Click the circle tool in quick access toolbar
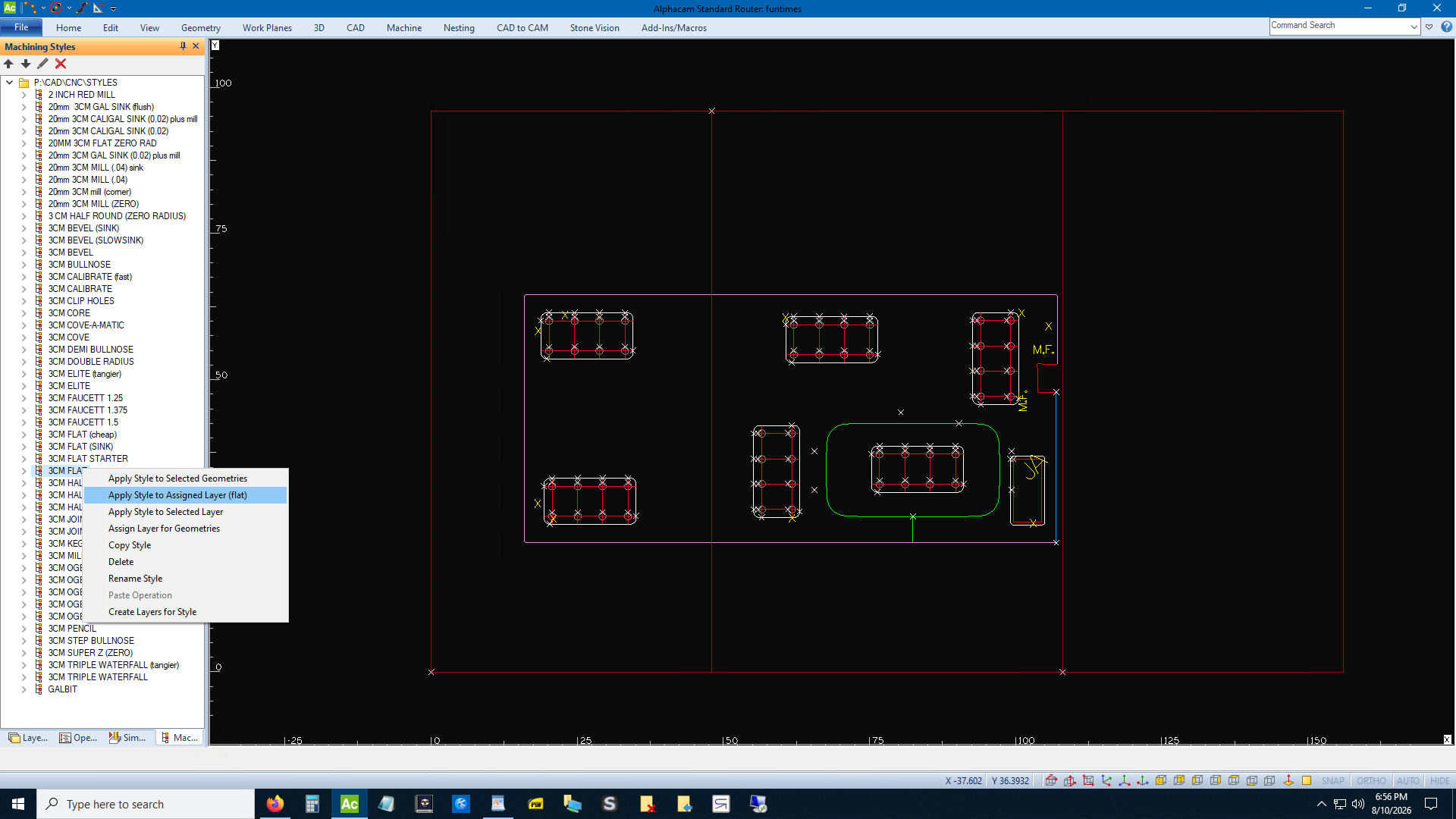 56,8
